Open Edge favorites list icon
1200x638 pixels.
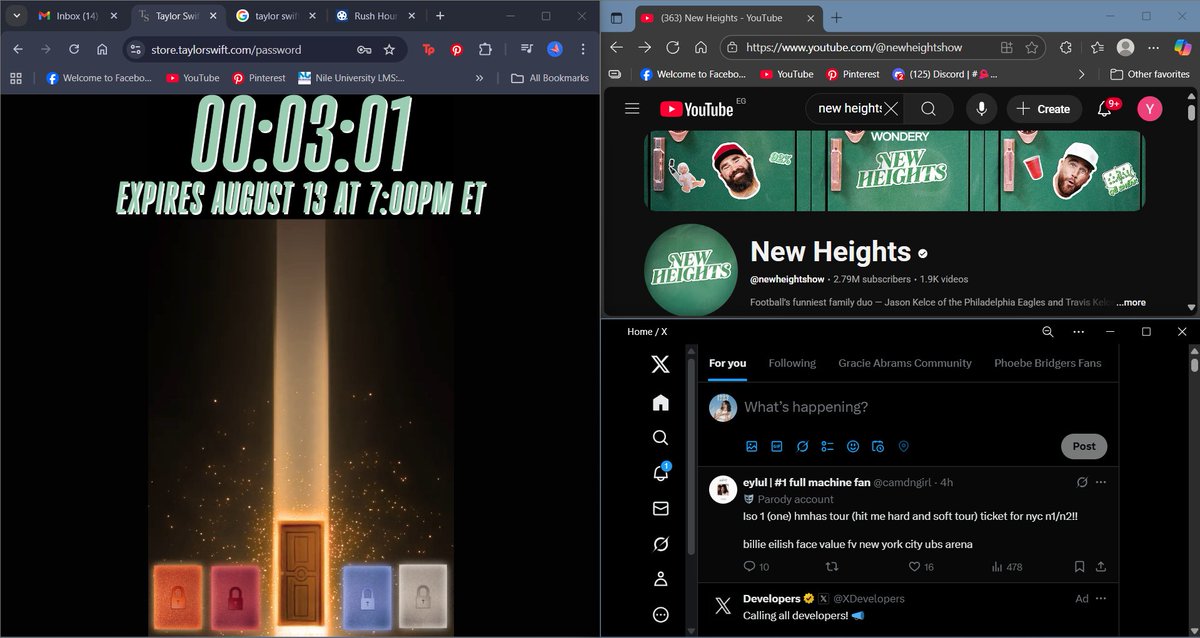click(1097, 47)
